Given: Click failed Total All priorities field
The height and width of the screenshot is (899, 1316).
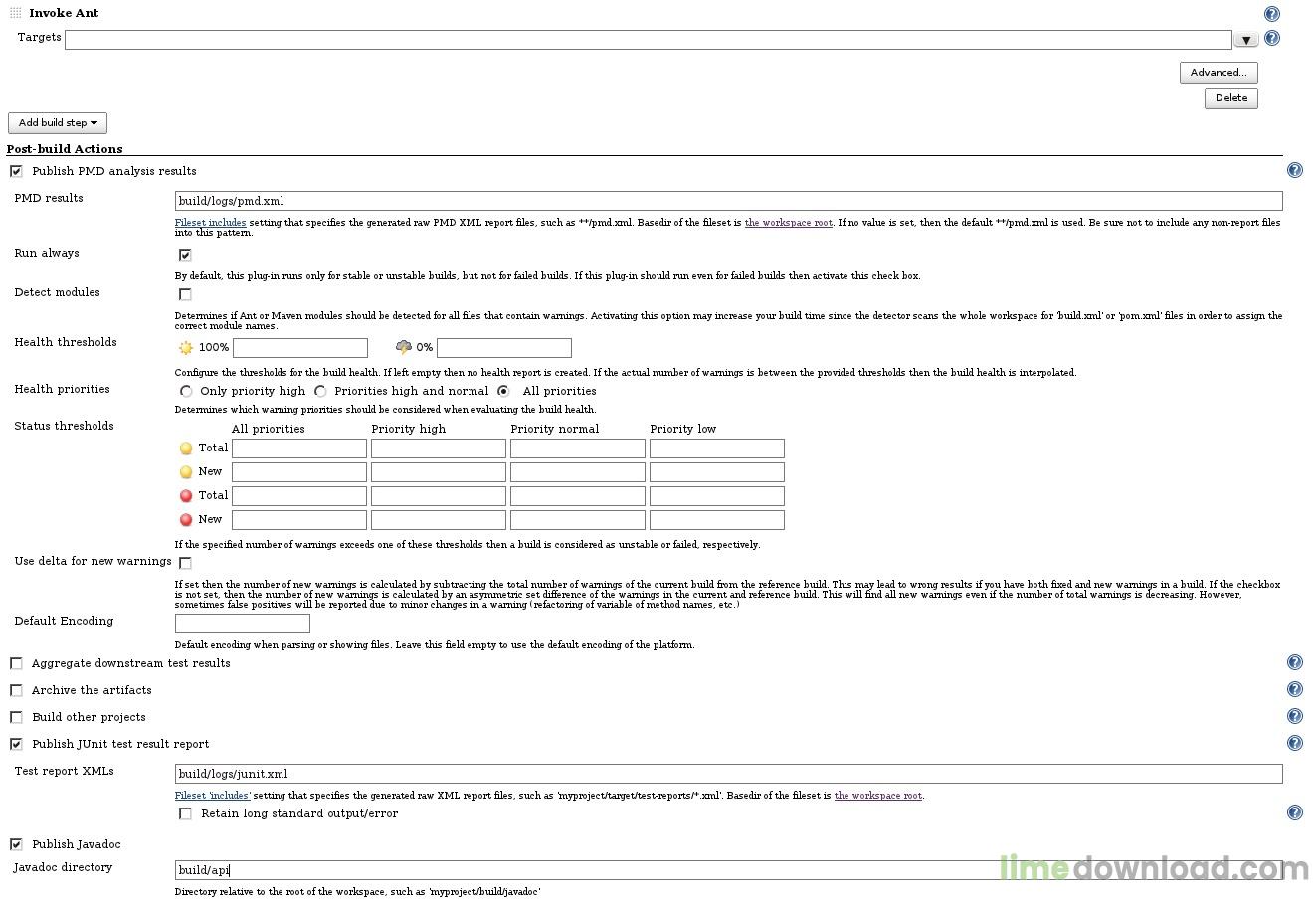Looking at the screenshot, I should 299,497.
